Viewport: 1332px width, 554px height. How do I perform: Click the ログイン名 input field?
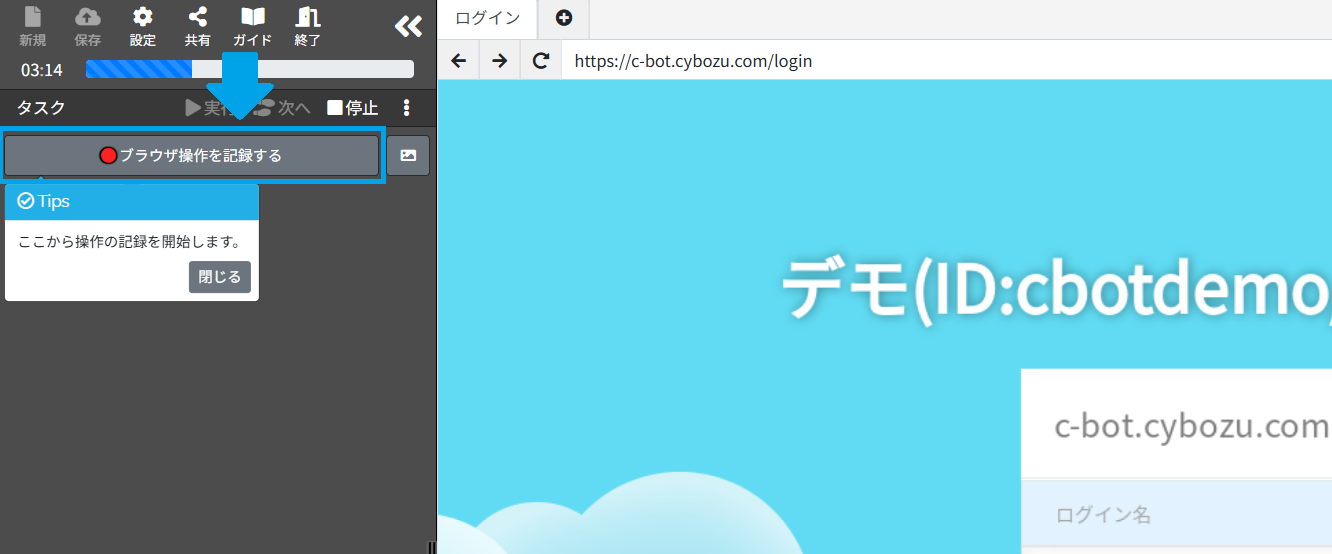pyautogui.click(x=1176, y=515)
